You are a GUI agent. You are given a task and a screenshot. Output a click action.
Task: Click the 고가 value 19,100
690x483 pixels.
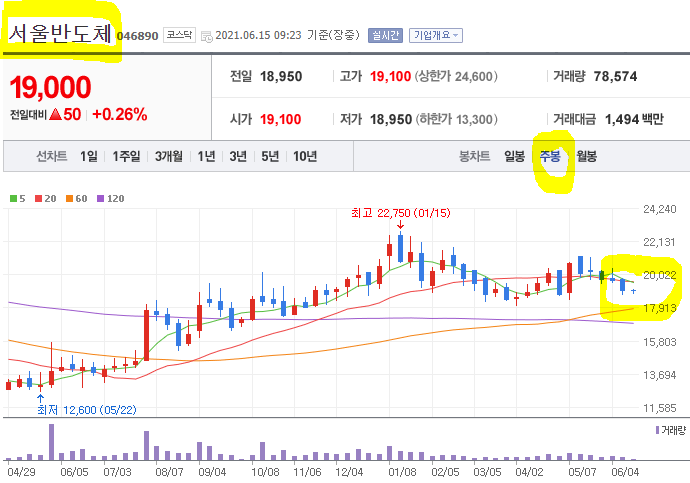(x=390, y=77)
